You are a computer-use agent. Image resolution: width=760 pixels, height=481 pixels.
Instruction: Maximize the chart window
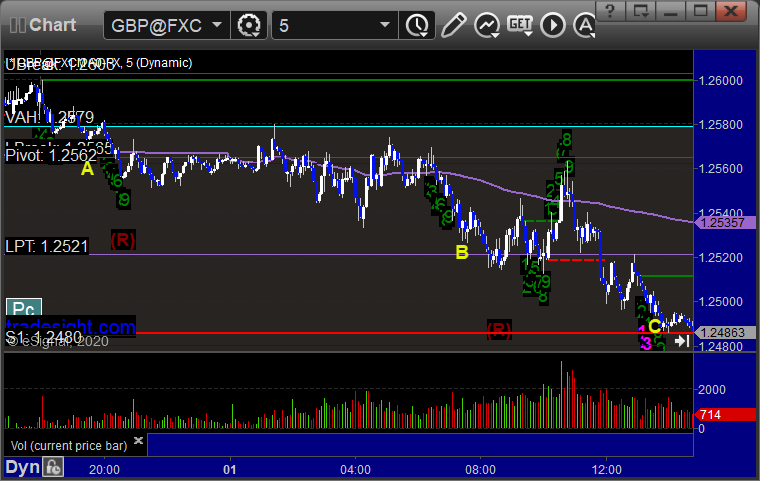pyautogui.click(x=700, y=11)
